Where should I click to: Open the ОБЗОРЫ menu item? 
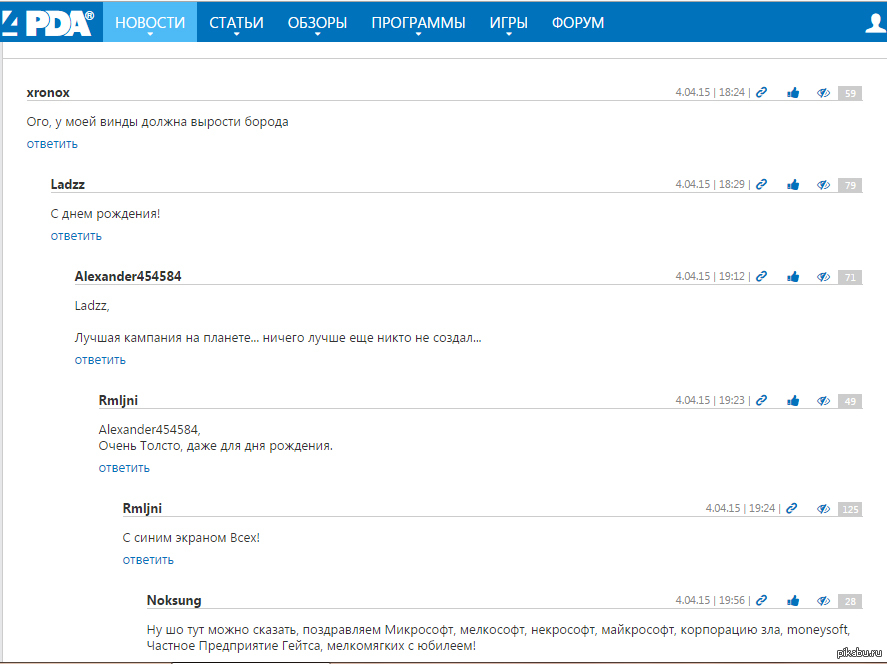317,23
